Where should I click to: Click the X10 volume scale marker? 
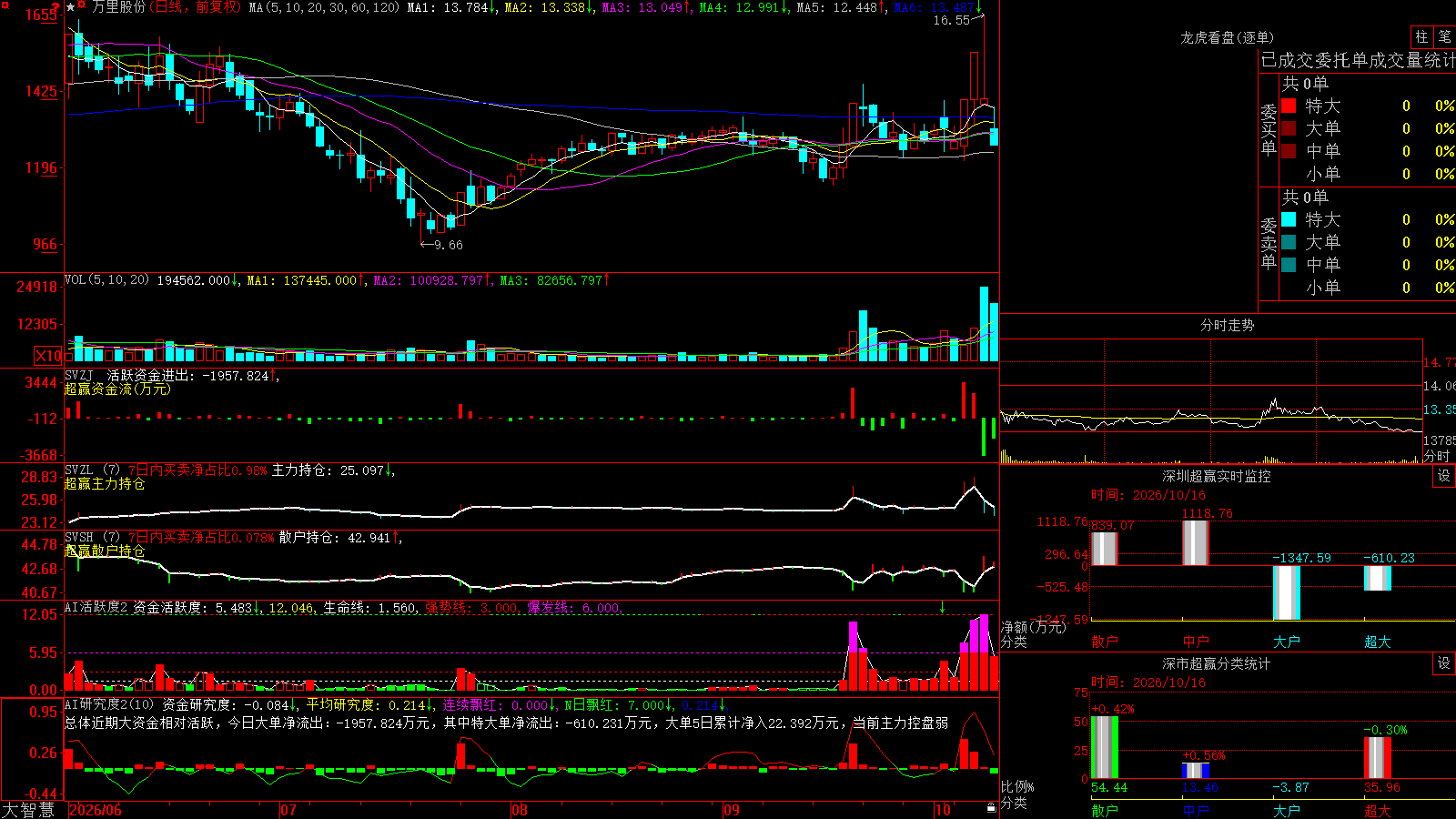pos(48,356)
